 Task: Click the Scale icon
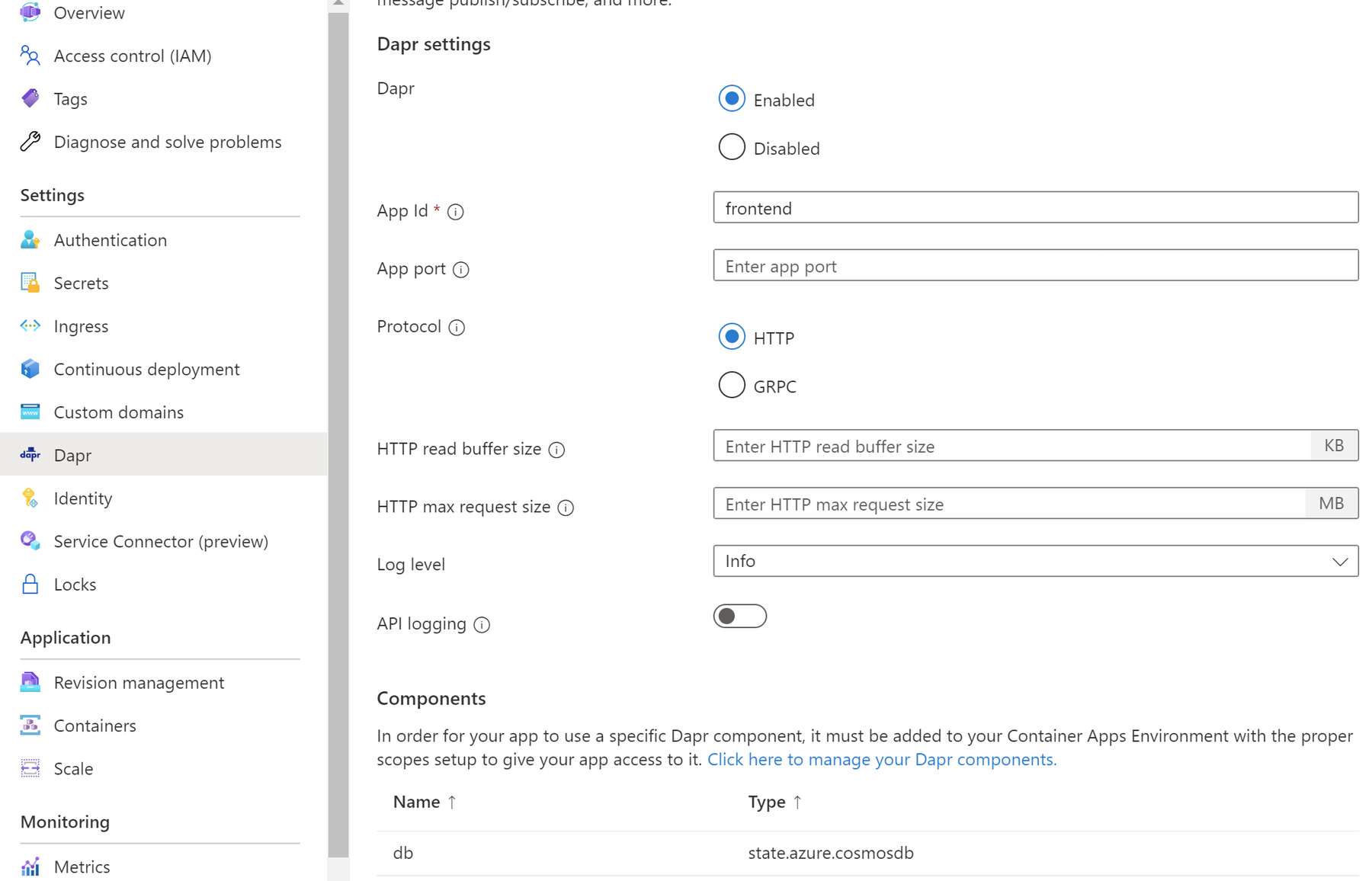point(30,768)
